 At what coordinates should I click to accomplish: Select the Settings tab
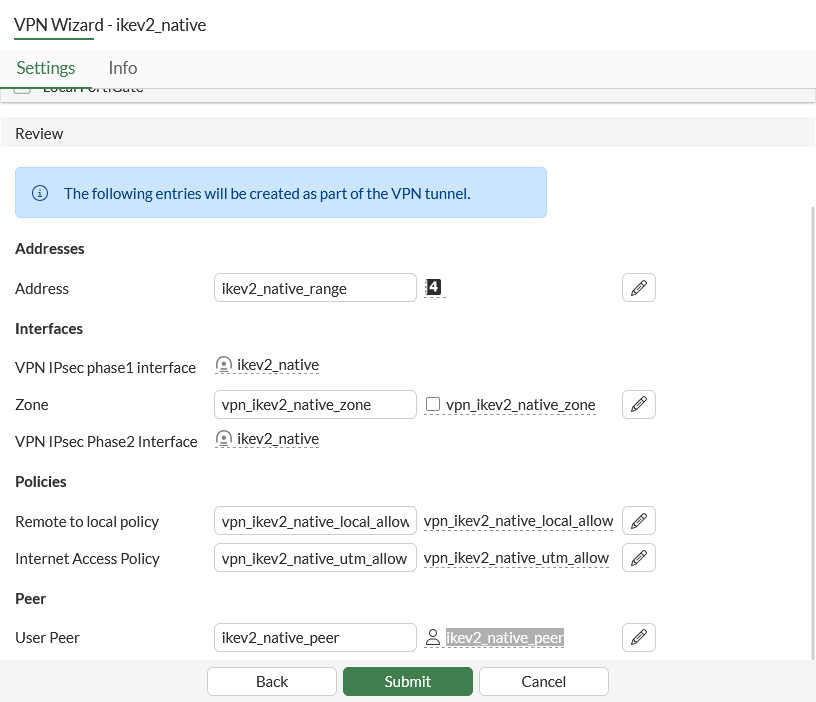pos(46,68)
